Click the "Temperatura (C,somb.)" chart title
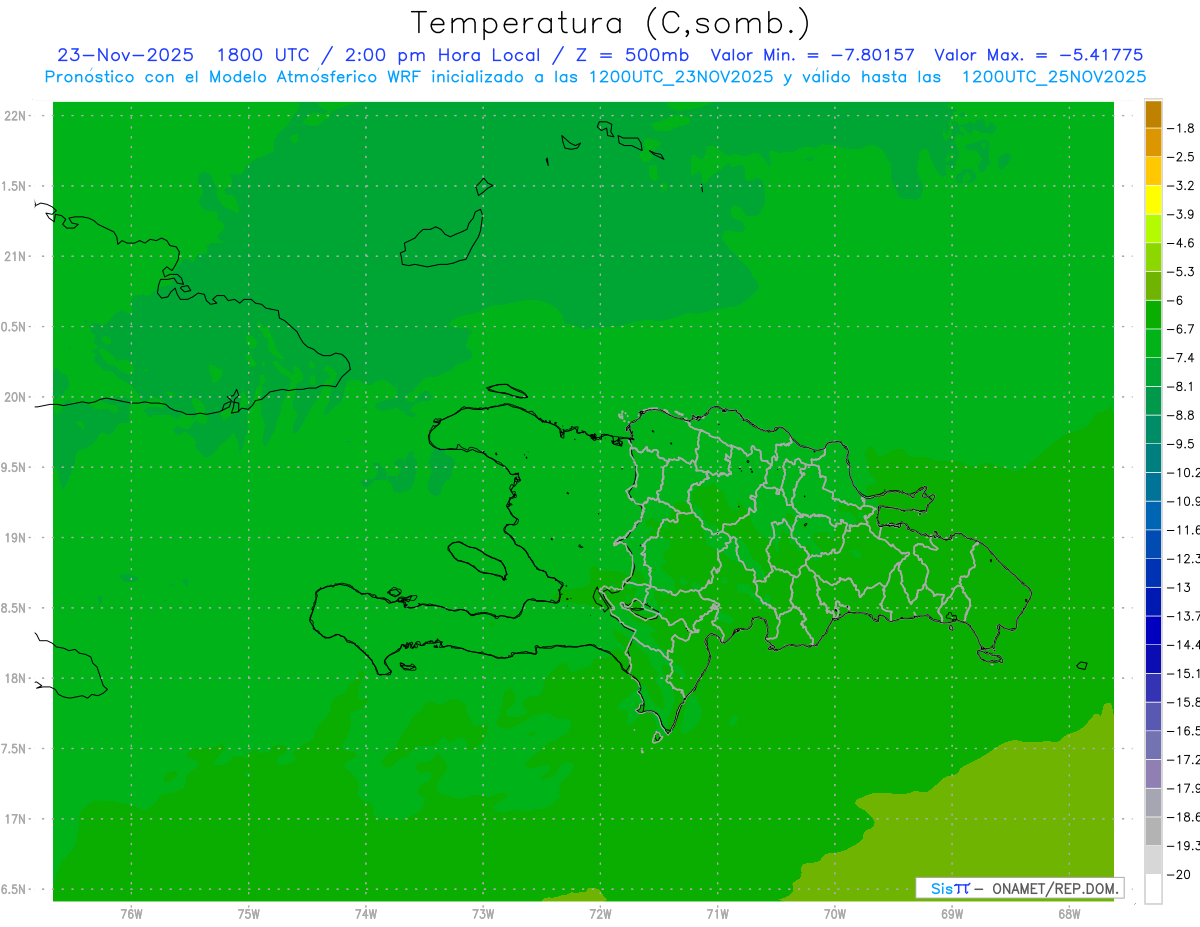 tap(611, 23)
